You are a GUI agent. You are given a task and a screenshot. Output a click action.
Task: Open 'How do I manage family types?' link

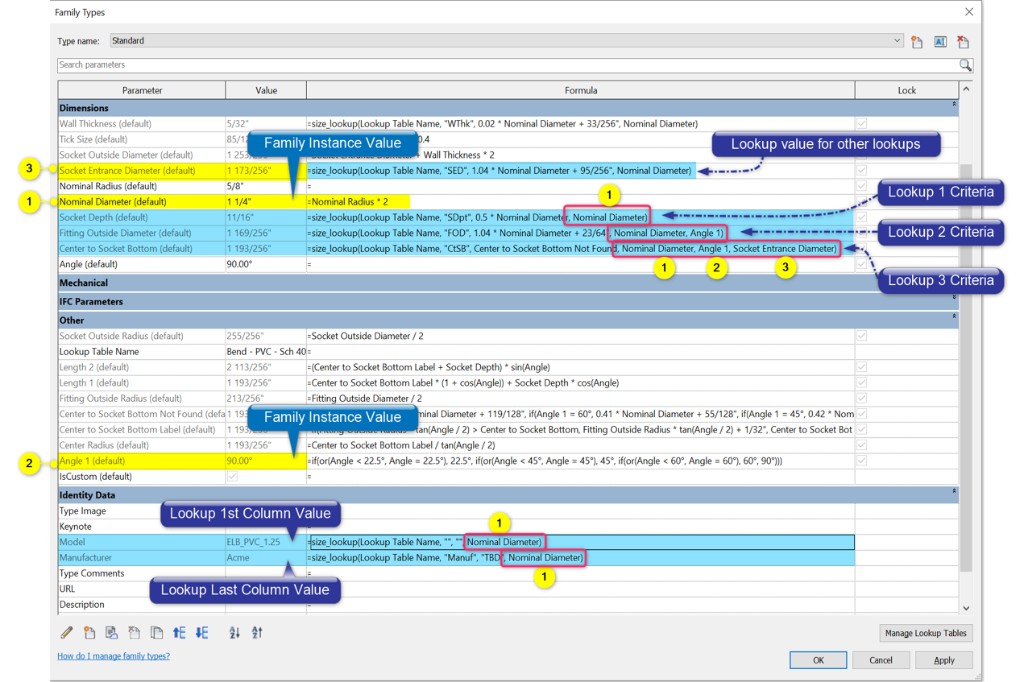tap(113, 656)
